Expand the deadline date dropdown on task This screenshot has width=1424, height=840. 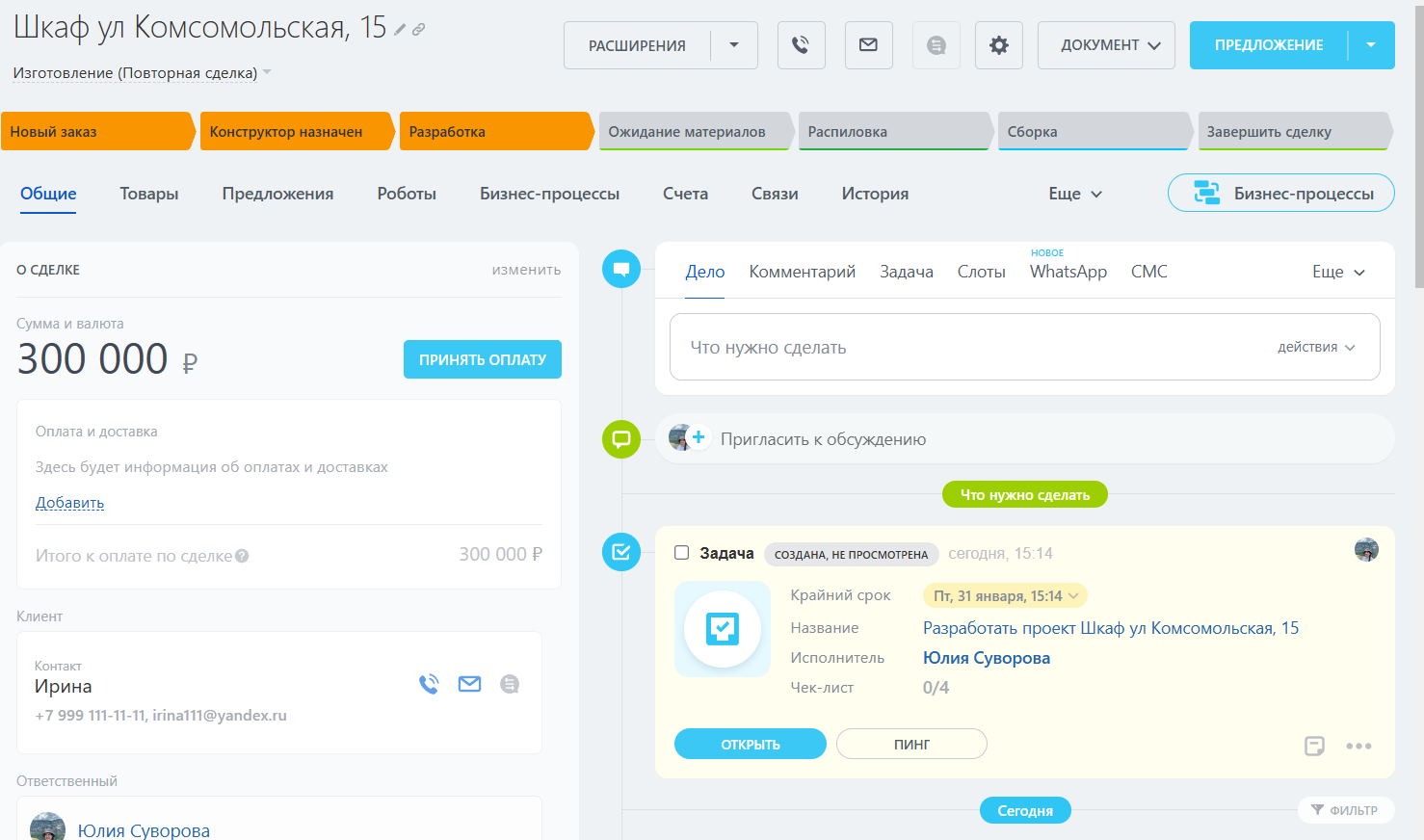click(1072, 596)
